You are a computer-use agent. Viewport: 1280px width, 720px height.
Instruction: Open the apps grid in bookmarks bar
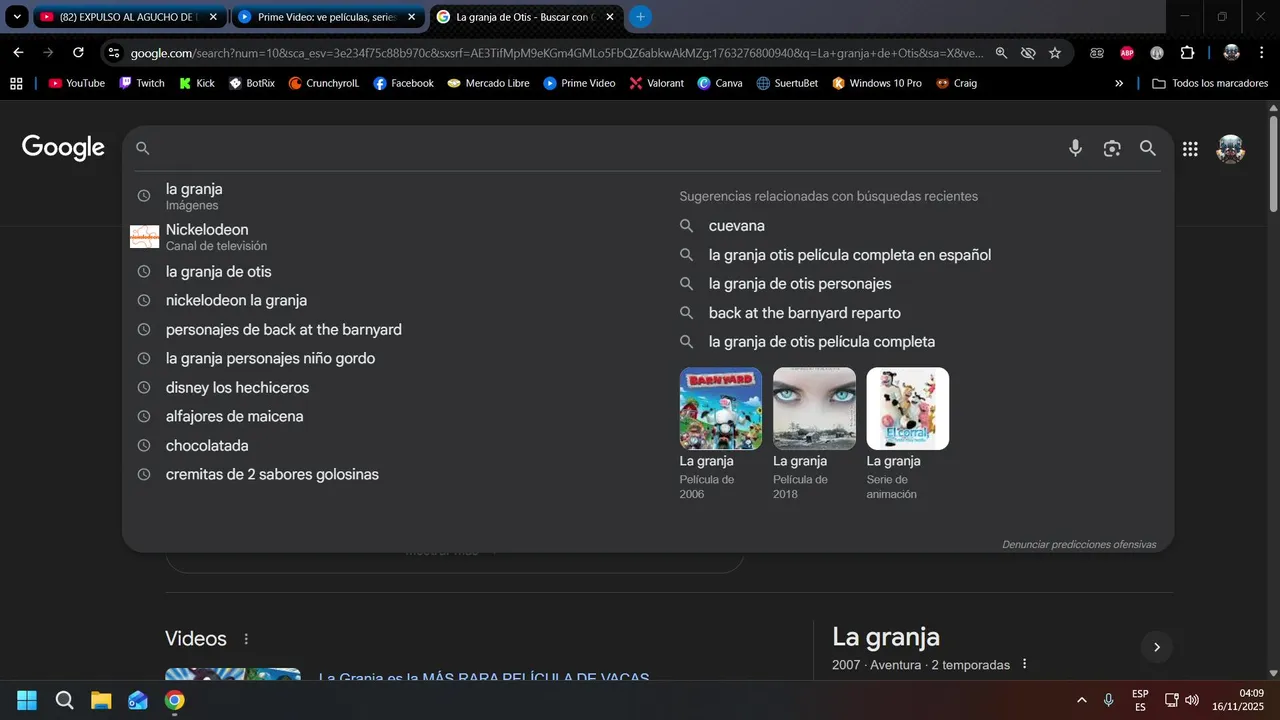pyautogui.click(x=16, y=83)
